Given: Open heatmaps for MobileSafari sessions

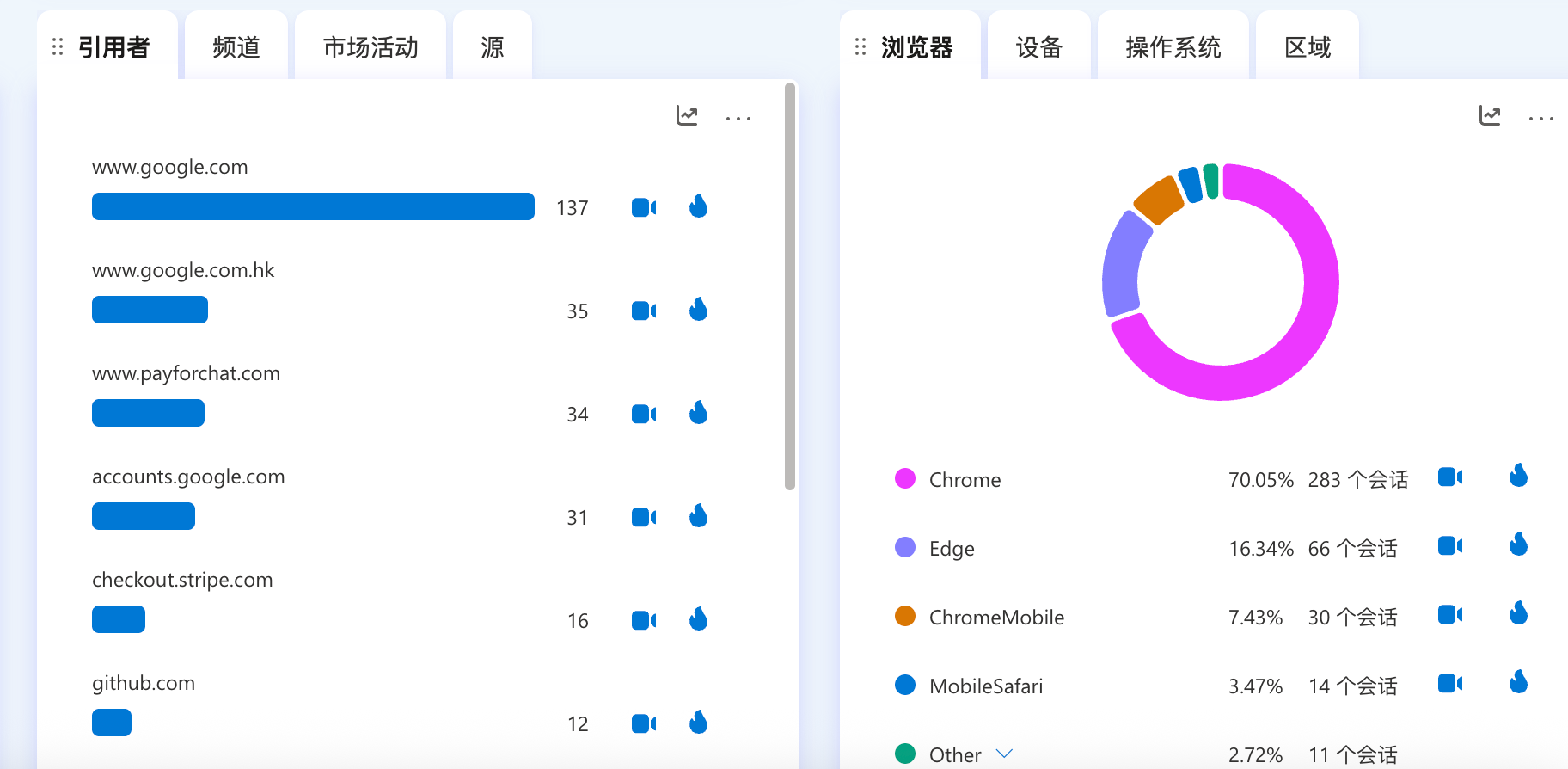Looking at the screenshot, I should [x=1519, y=682].
